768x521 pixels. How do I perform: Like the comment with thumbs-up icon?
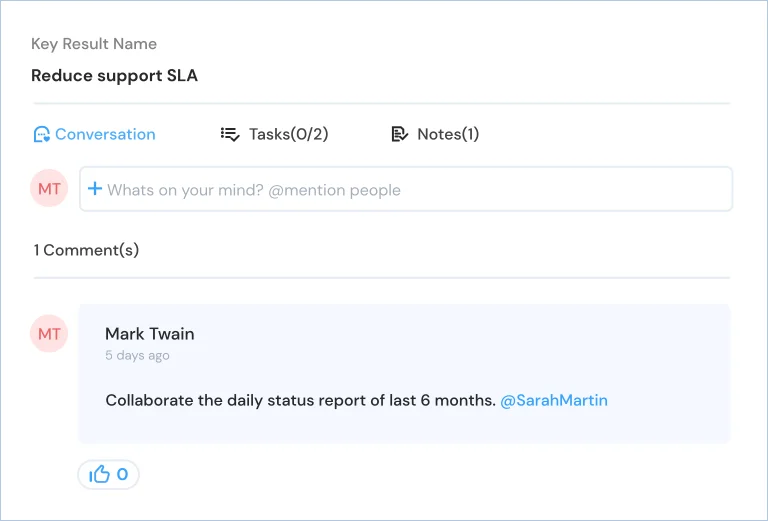(99, 474)
